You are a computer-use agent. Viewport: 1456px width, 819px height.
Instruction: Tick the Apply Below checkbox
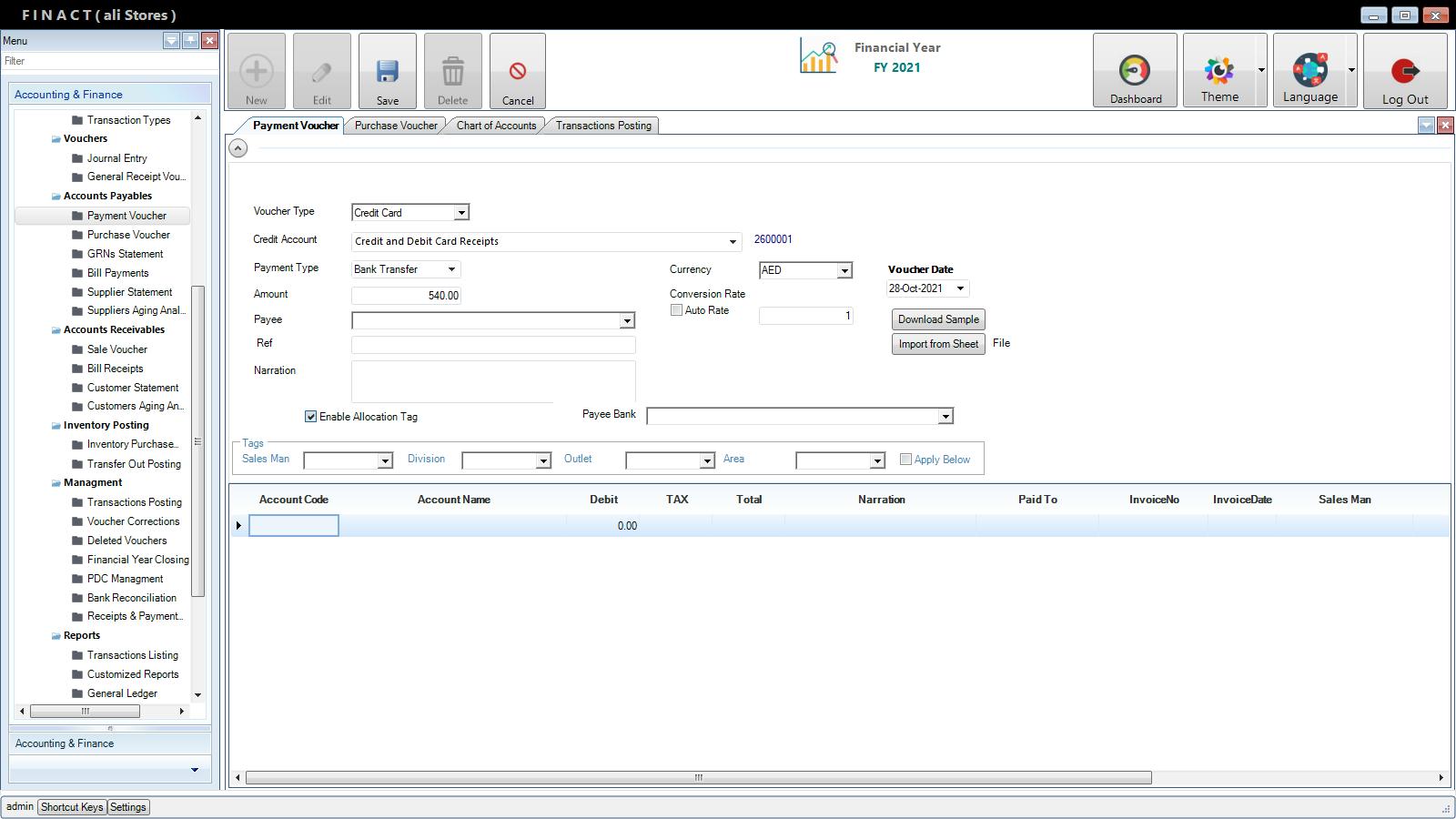pos(905,460)
